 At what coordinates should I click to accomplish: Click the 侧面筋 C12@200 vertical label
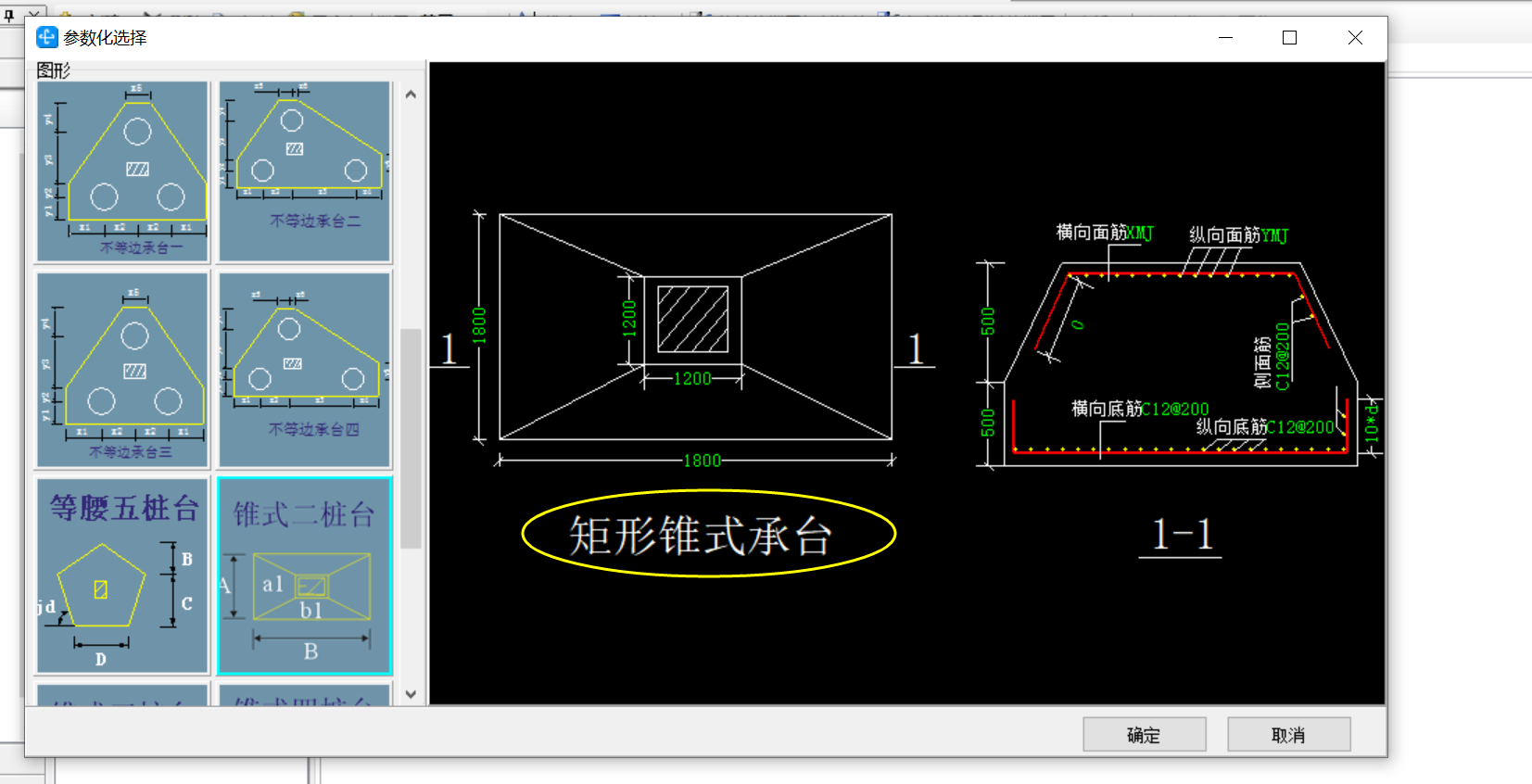1272,357
